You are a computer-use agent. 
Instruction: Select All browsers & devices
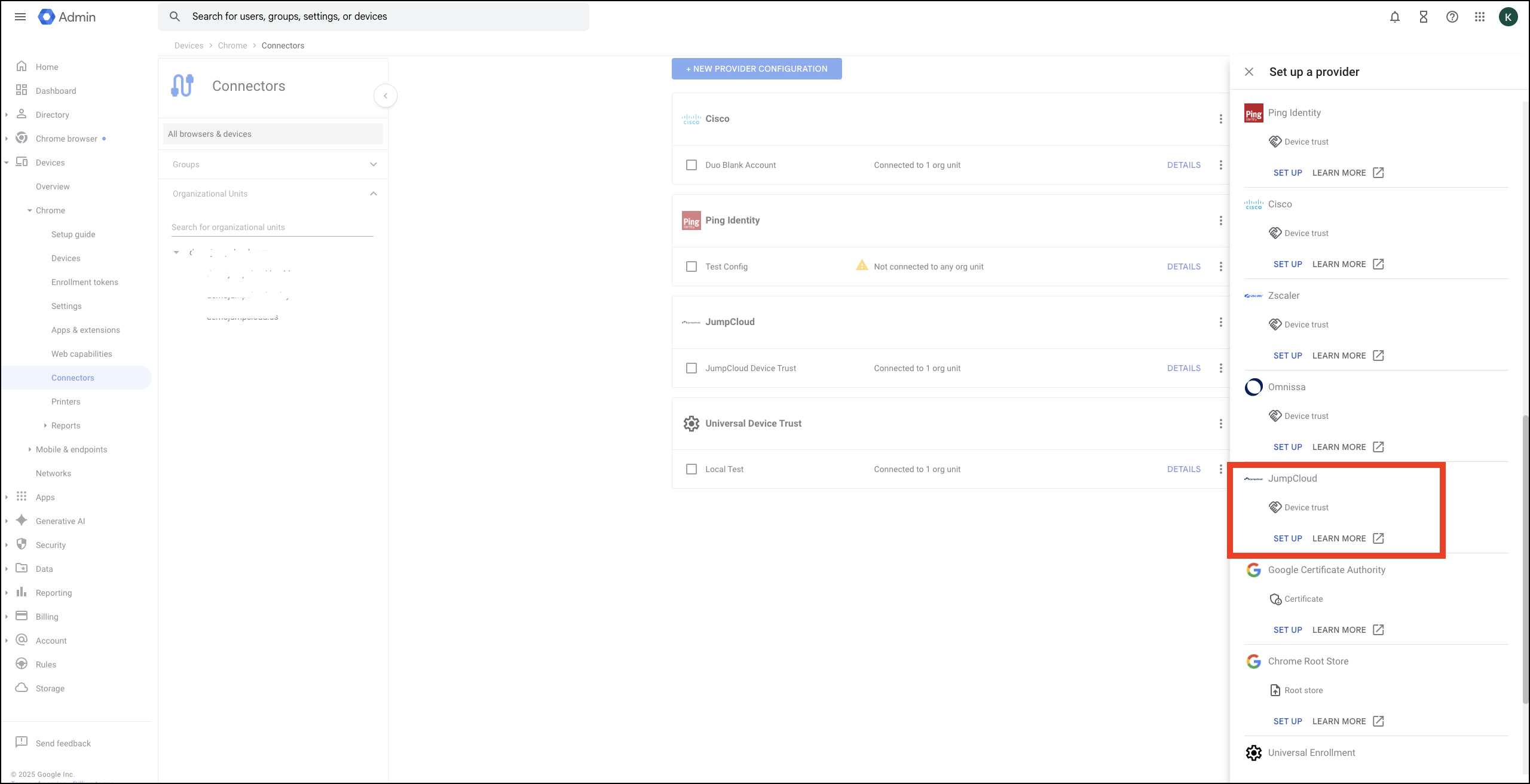[210, 133]
